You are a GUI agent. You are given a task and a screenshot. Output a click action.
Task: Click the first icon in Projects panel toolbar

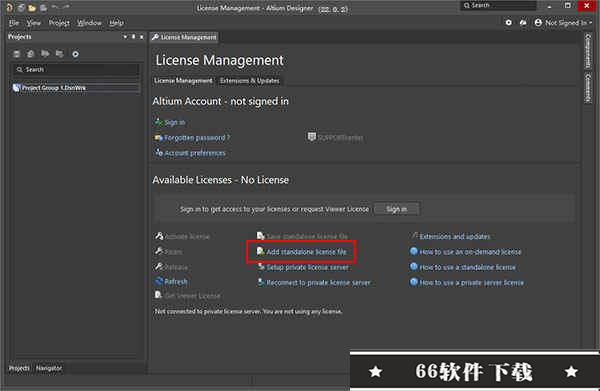tap(16, 54)
